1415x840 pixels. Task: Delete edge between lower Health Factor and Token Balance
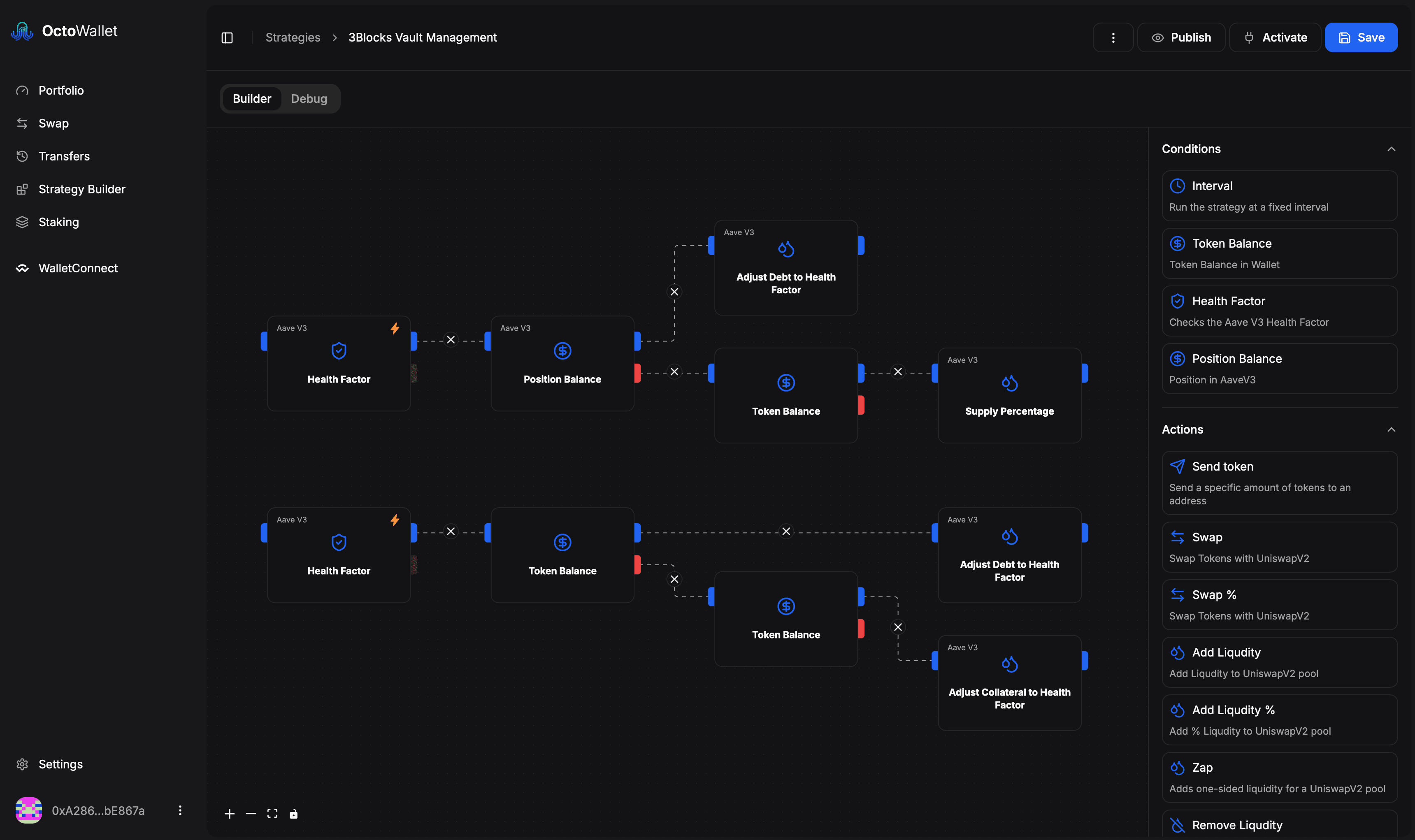[451, 531]
